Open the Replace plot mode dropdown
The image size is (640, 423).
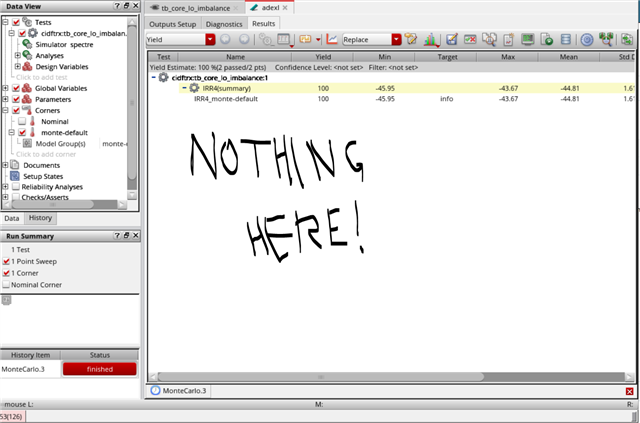click(x=397, y=40)
